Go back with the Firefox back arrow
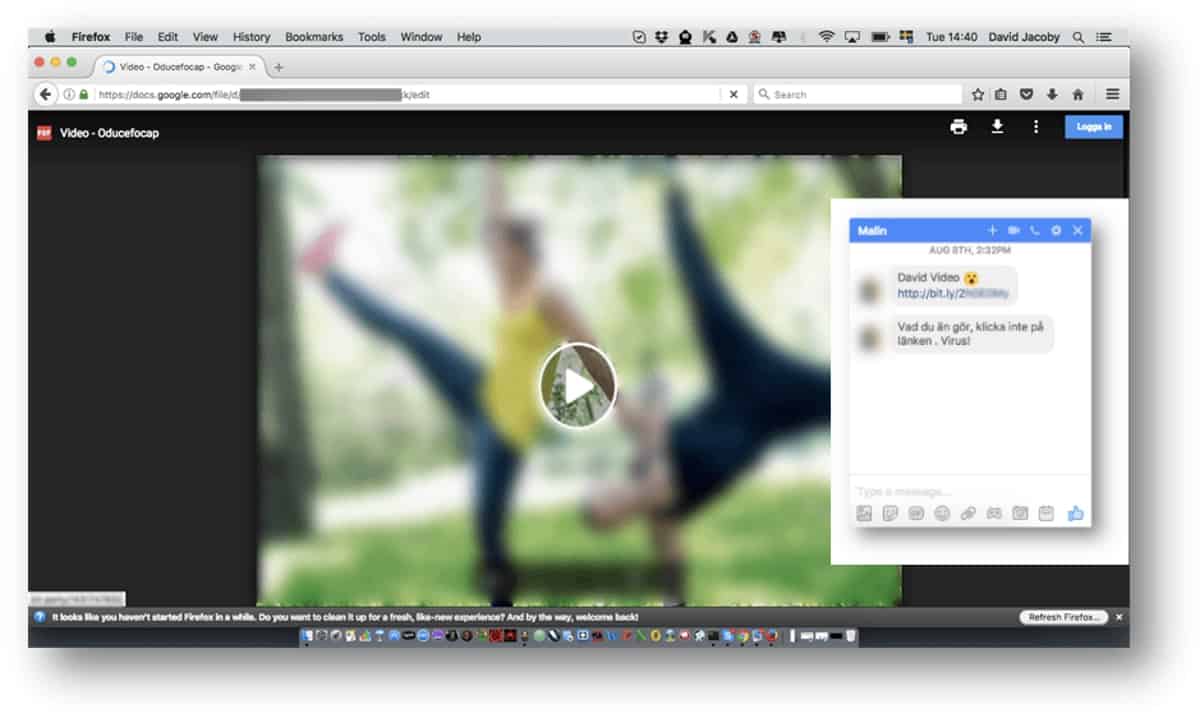This screenshot has width=1200, height=718. (45, 94)
